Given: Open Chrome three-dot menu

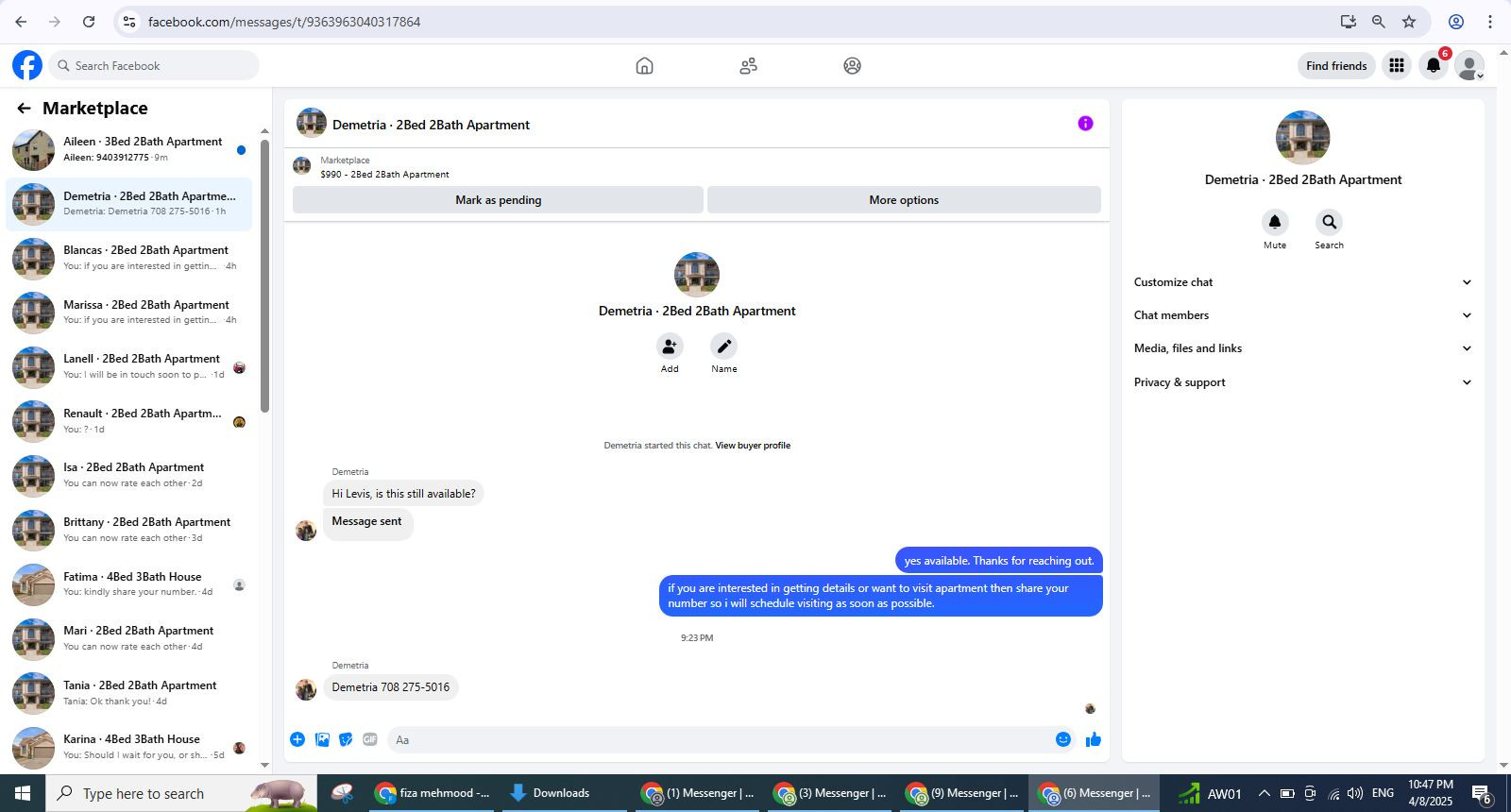Looking at the screenshot, I should [1490, 22].
